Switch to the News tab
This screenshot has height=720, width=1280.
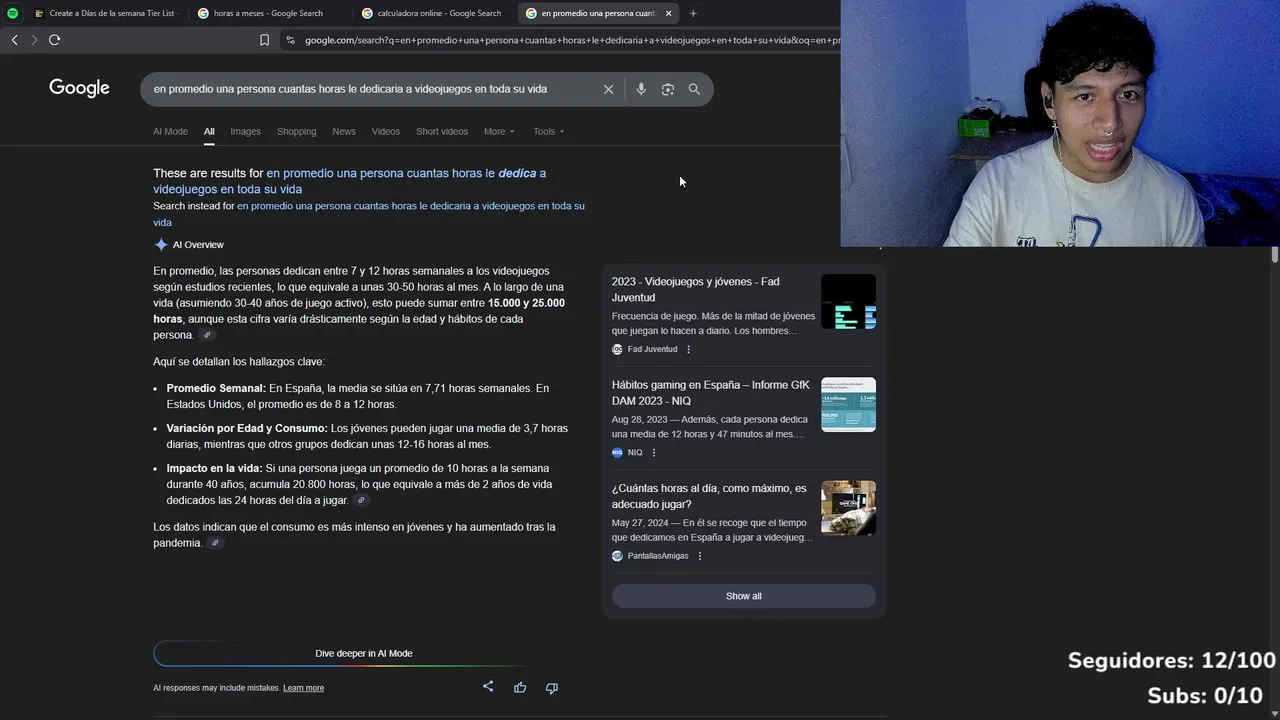[x=344, y=131]
